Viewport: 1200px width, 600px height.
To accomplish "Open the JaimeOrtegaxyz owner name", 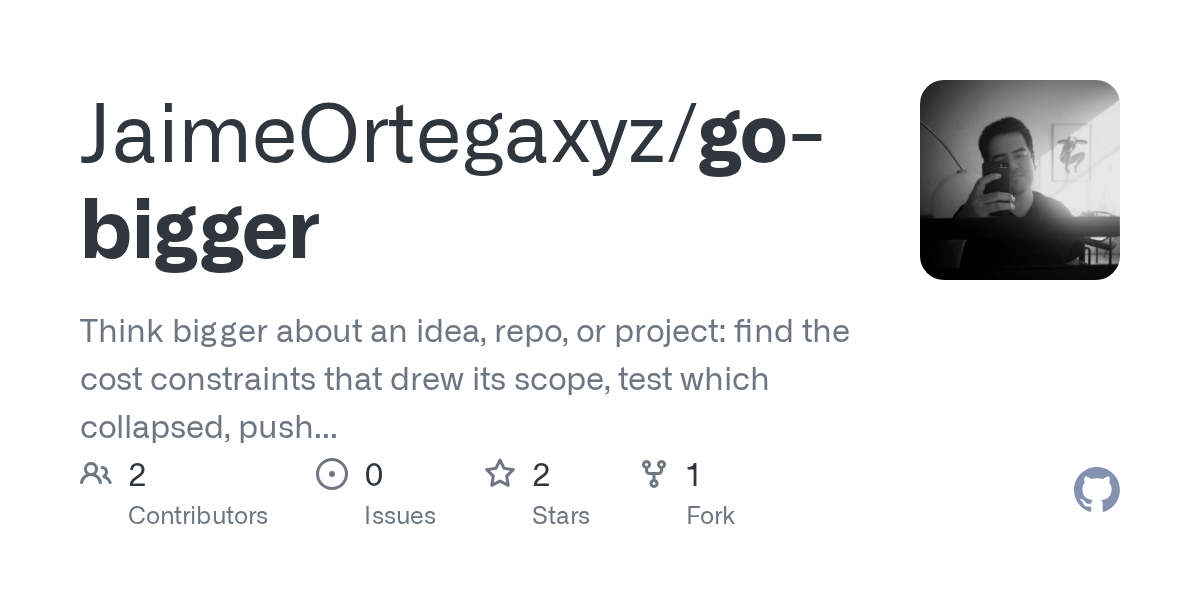I will (381, 136).
